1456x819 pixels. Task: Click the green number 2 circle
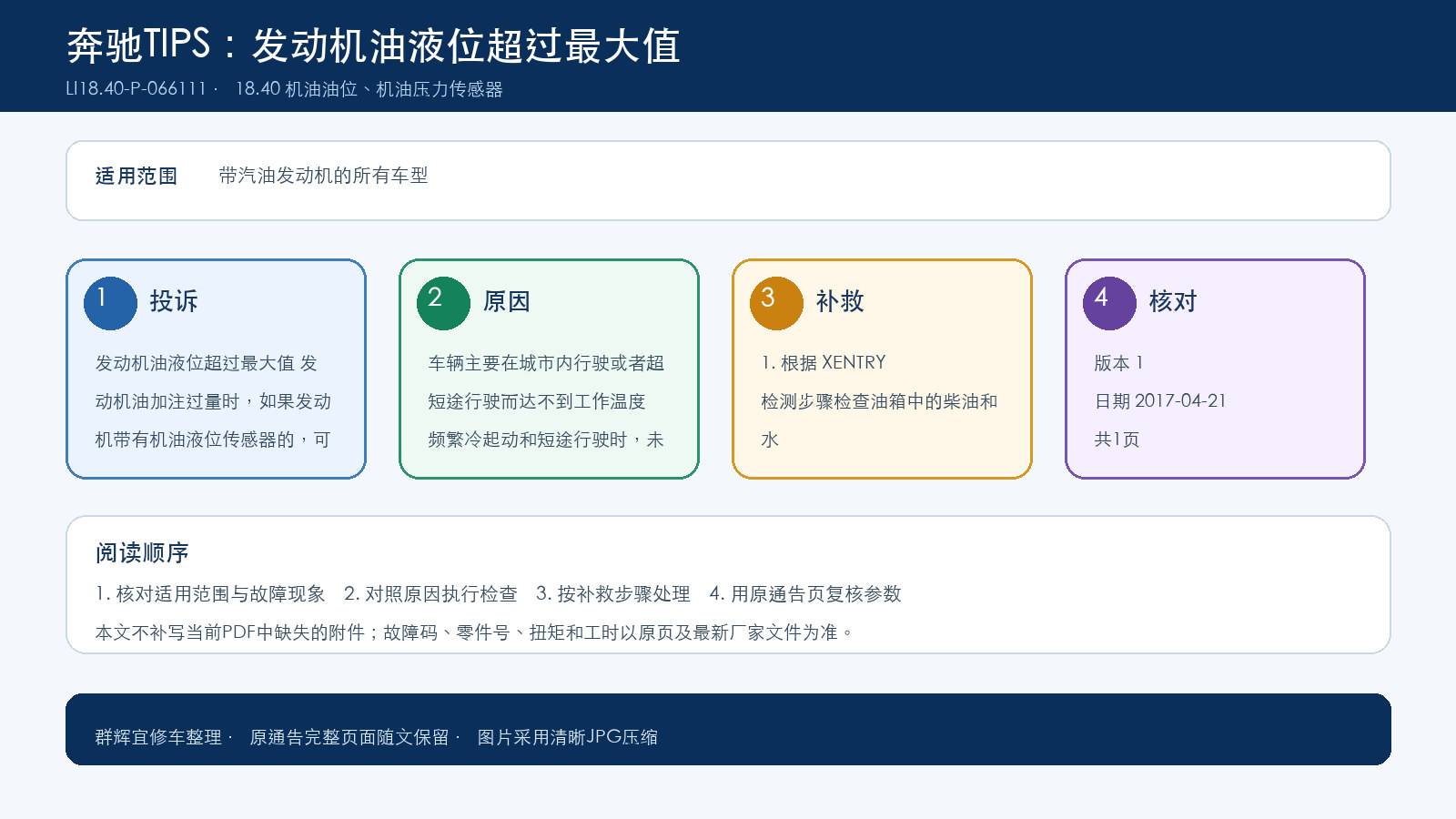tap(443, 303)
